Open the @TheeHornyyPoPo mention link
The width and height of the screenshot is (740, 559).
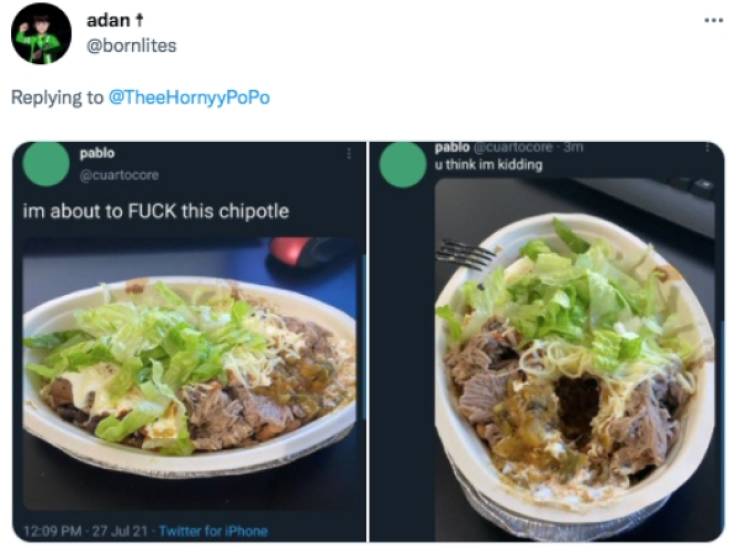tap(189, 97)
